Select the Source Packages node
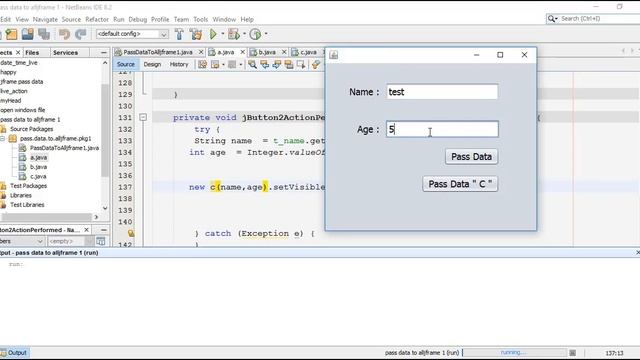Viewport: 640px width, 360px height. (x=31, y=129)
